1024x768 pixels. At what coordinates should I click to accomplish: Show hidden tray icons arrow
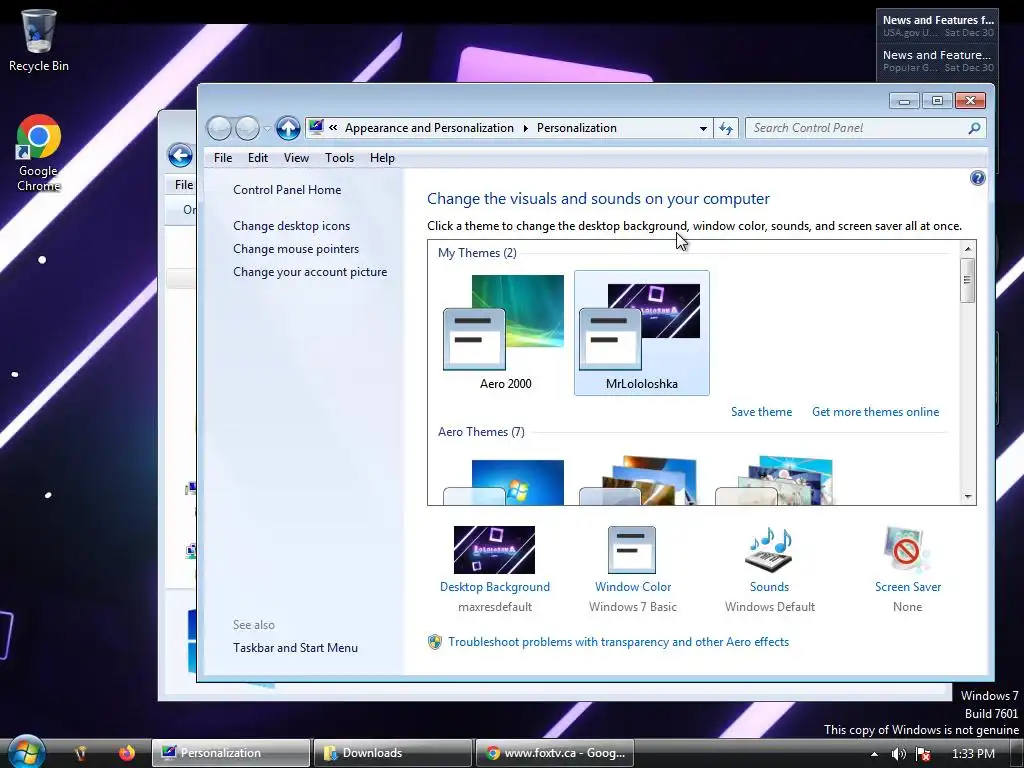click(874, 754)
